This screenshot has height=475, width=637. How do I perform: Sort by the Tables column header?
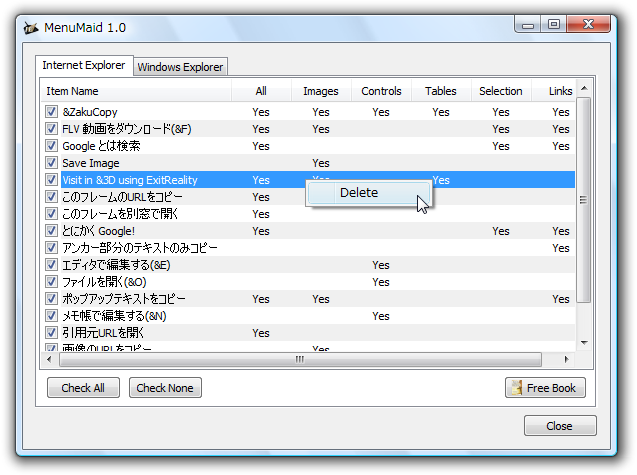tap(441, 91)
